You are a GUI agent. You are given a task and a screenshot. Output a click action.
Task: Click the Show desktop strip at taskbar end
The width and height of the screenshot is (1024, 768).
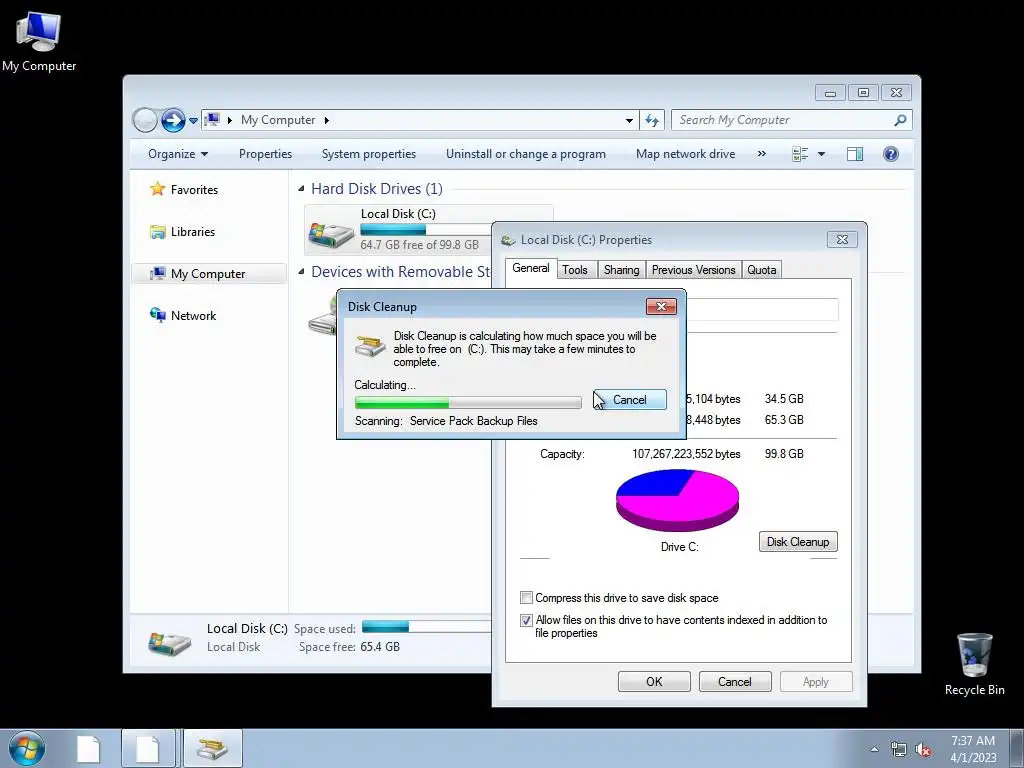click(1017, 748)
